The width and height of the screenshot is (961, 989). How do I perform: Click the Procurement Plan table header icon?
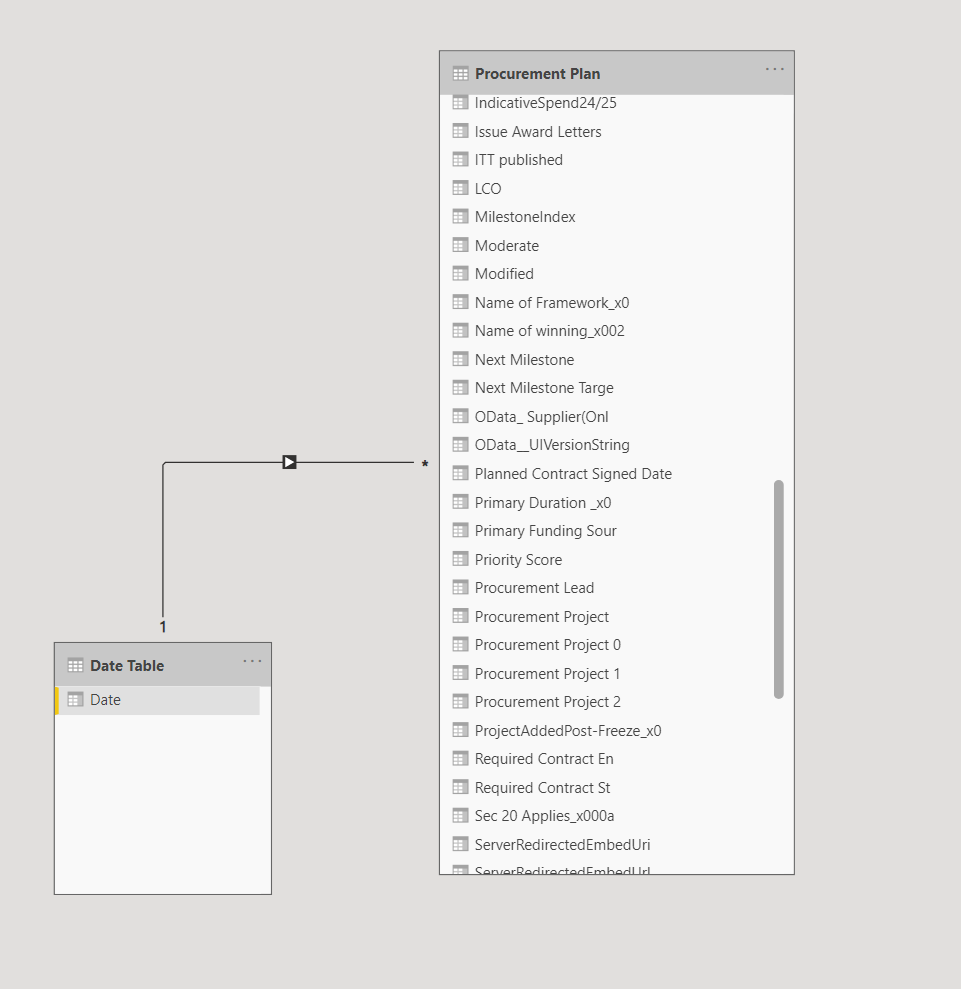click(460, 74)
